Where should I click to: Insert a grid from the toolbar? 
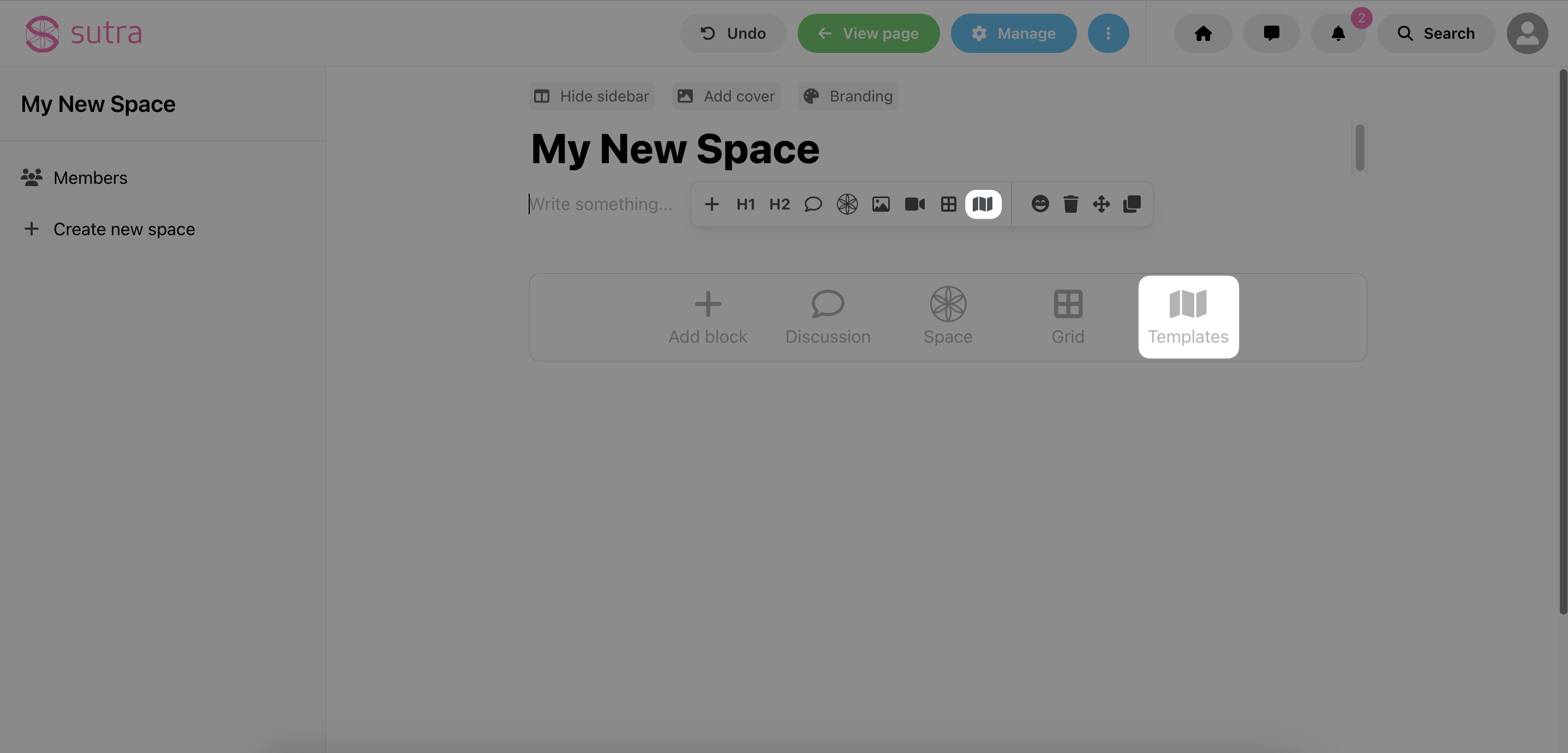pos(949,204)
